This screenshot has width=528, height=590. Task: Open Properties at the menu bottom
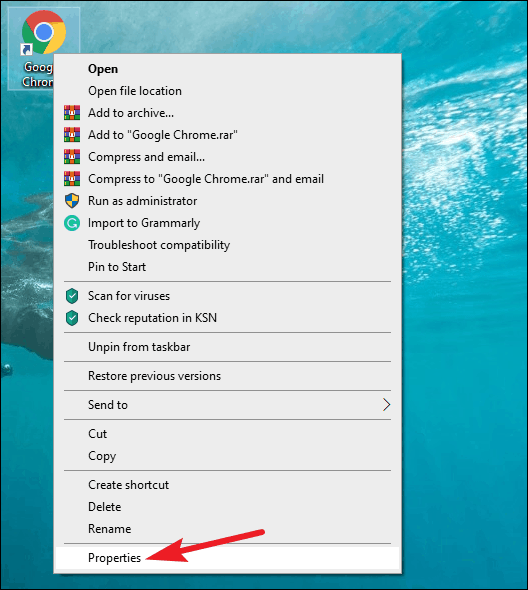click(227, 558)
